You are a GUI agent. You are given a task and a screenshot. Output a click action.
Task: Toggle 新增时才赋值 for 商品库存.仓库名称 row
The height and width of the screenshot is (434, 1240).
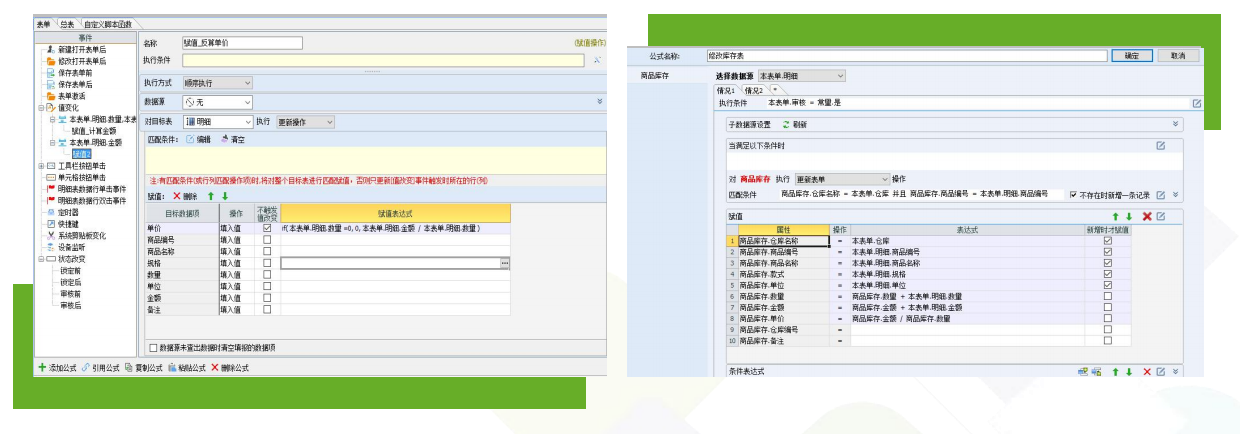click(1106, 241)
